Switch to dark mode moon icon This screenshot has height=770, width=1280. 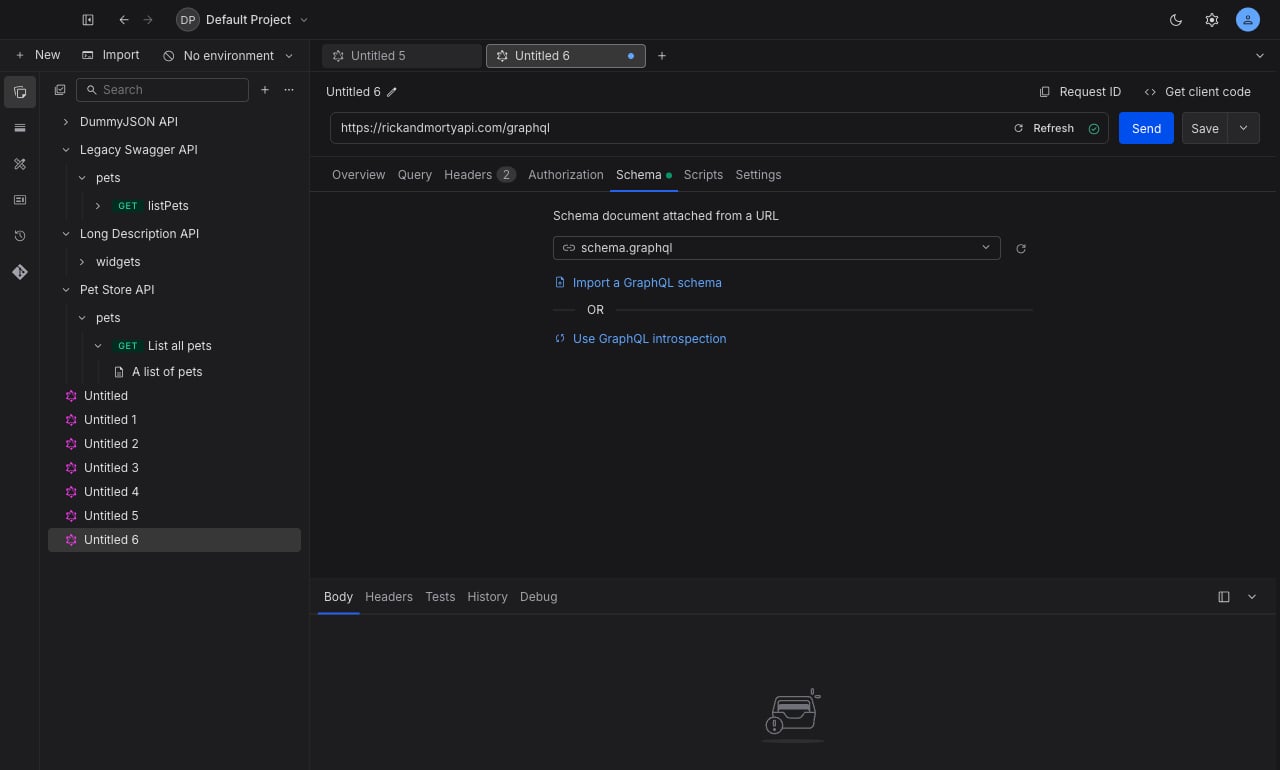(x=1176, y=20)
